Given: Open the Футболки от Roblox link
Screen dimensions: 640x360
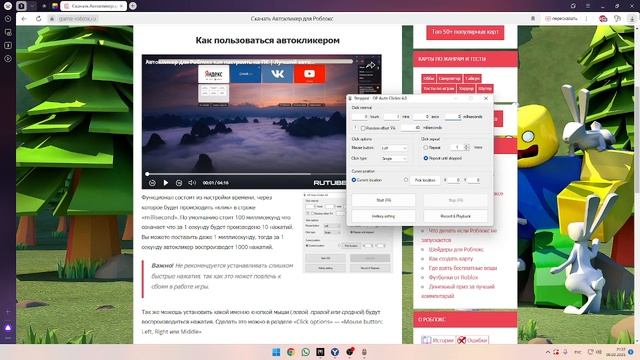Looking at the screenshot, I should pos(453,278).
